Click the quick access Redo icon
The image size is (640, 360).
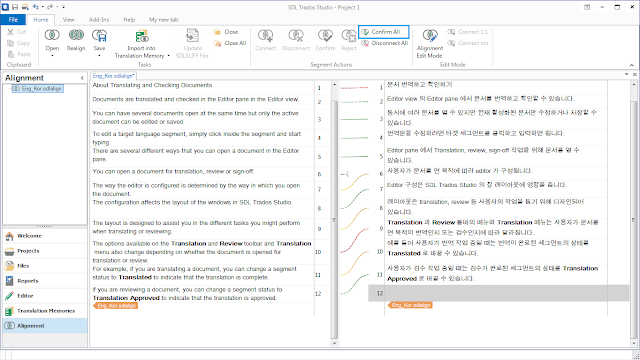[50, 7]
